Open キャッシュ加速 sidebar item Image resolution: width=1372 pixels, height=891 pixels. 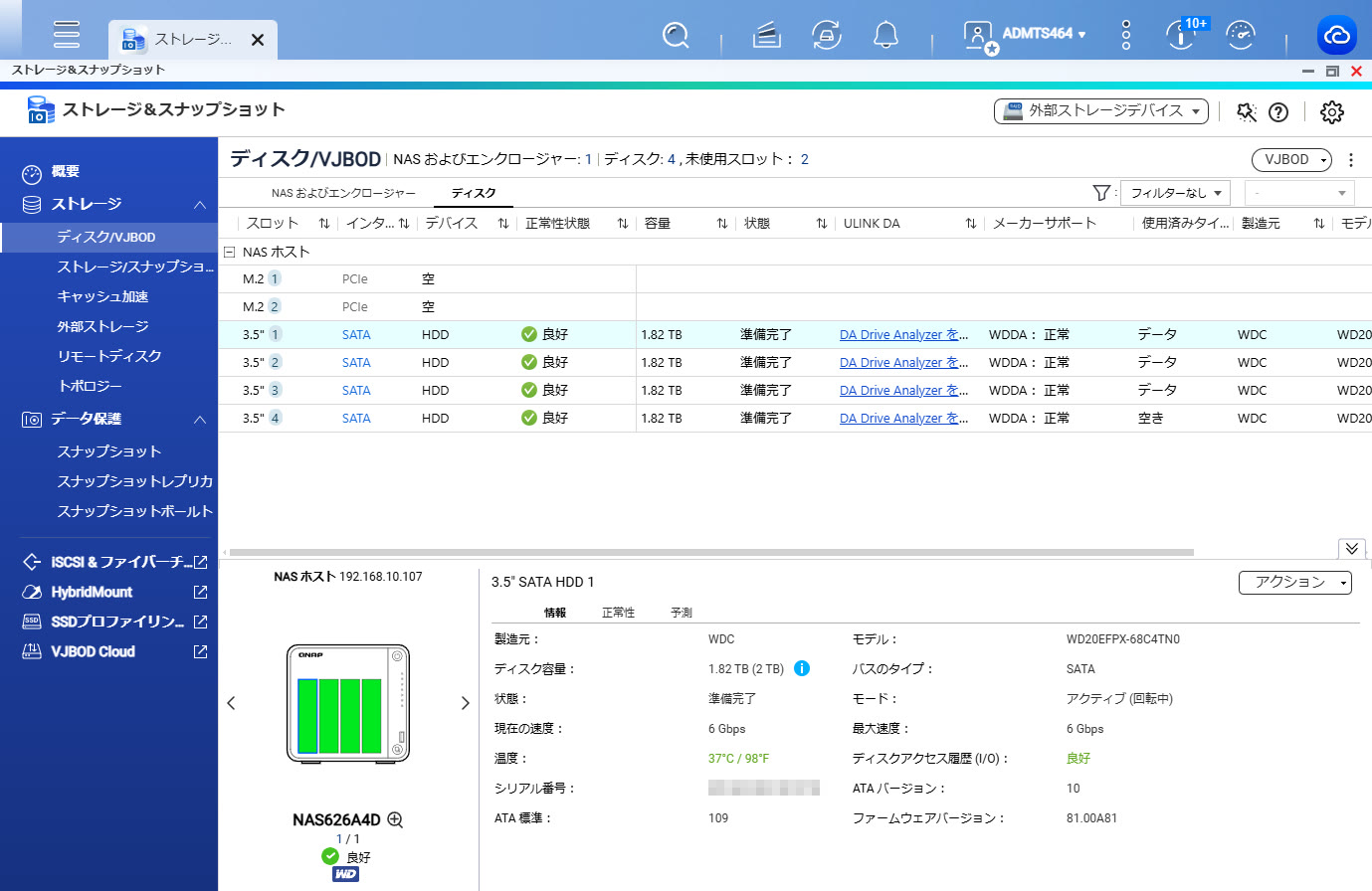(102, 296)
